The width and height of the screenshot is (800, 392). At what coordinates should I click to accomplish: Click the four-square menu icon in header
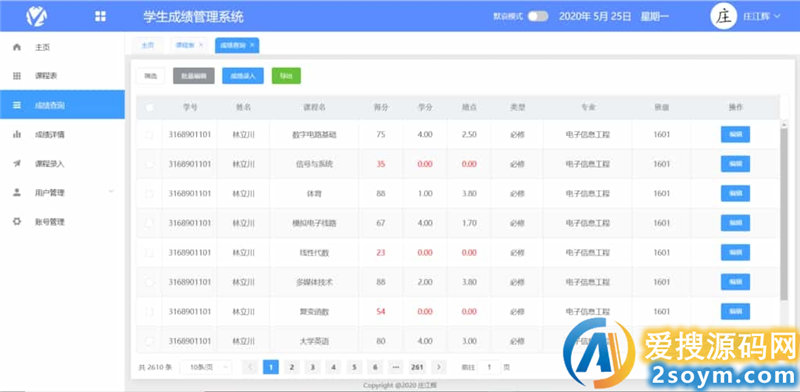coord(101,16)
